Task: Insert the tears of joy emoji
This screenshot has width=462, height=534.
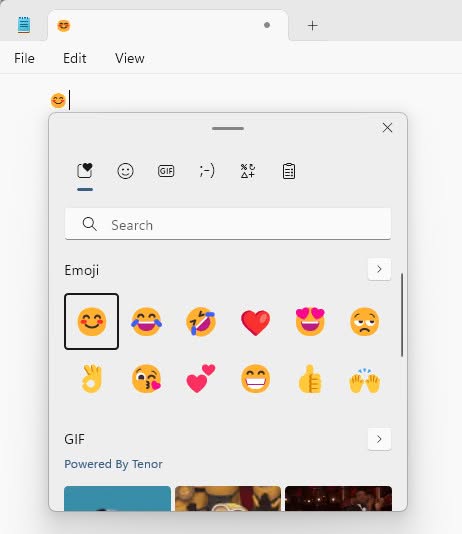Action: point(146,321)
